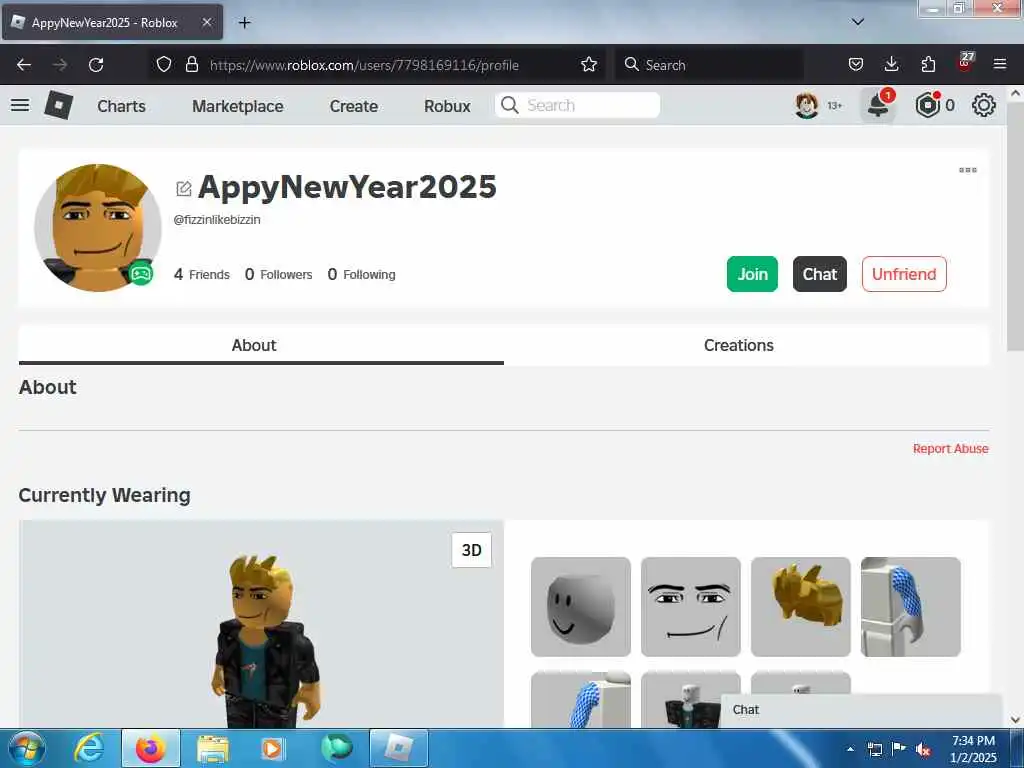Screen dimensions: 1024x768
Task: Select the AppyNewYear2025 browser tab
Action: pos(112,22)
